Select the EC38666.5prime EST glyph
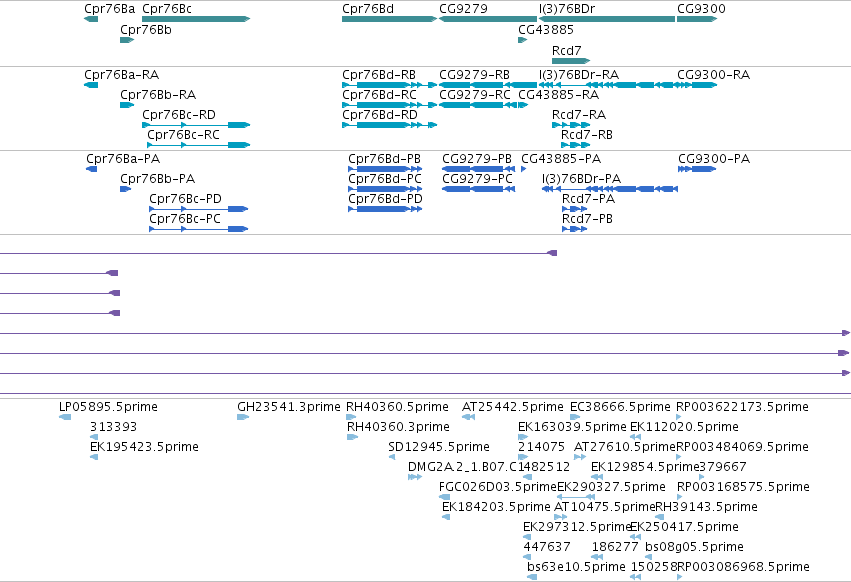The width and height of the screenshot is (851, 582). coord(575,417)
